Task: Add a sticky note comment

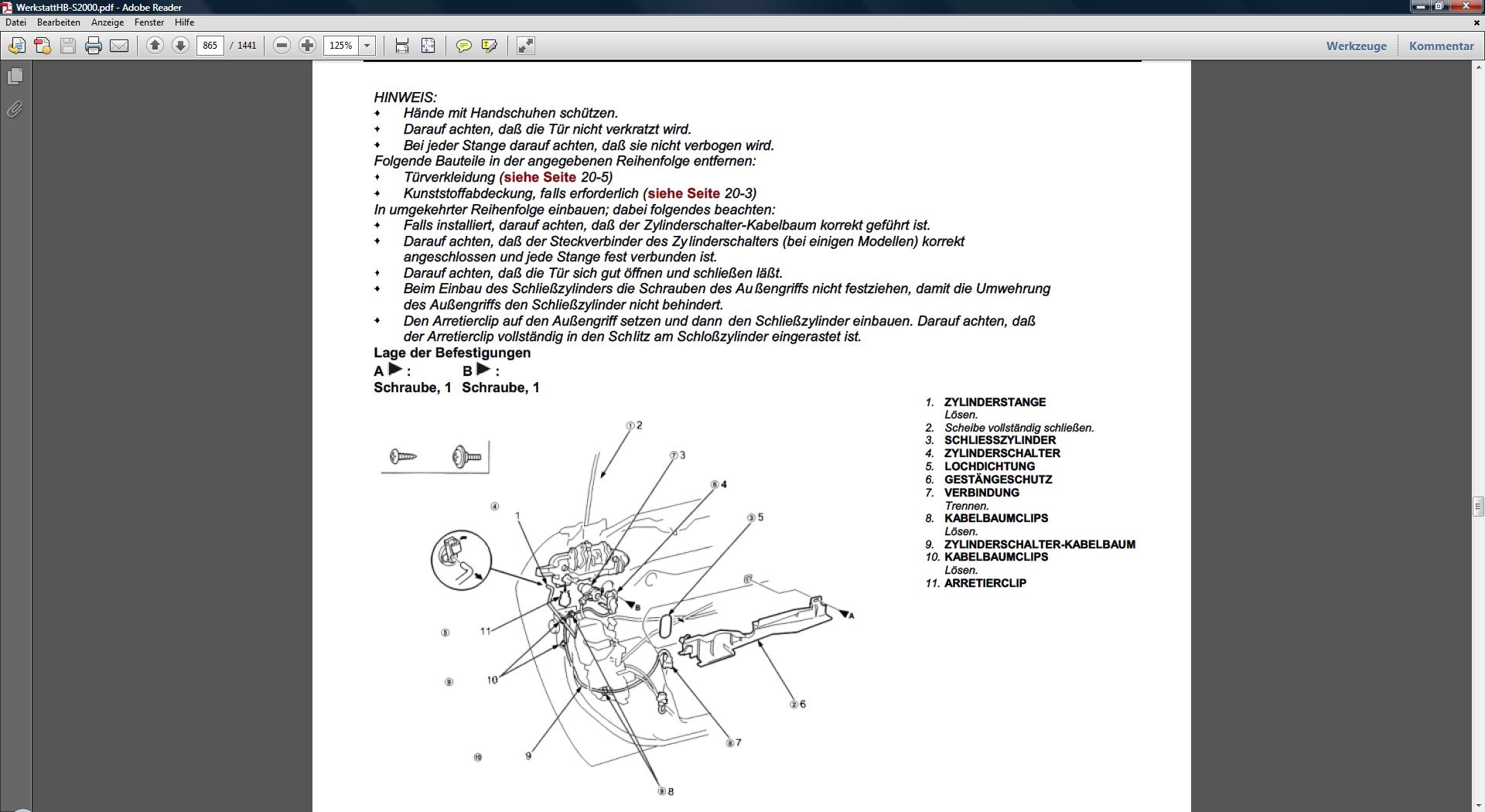Action: pos(463,46)
